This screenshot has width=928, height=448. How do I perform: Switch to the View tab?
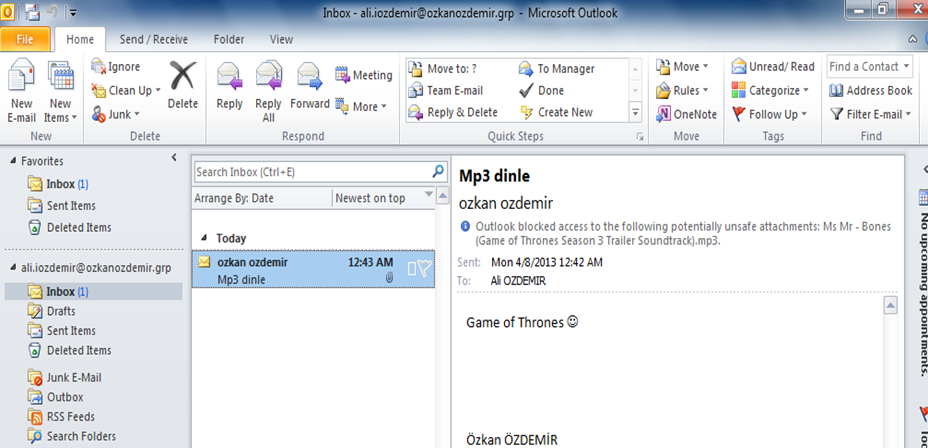tap(281, 40)
